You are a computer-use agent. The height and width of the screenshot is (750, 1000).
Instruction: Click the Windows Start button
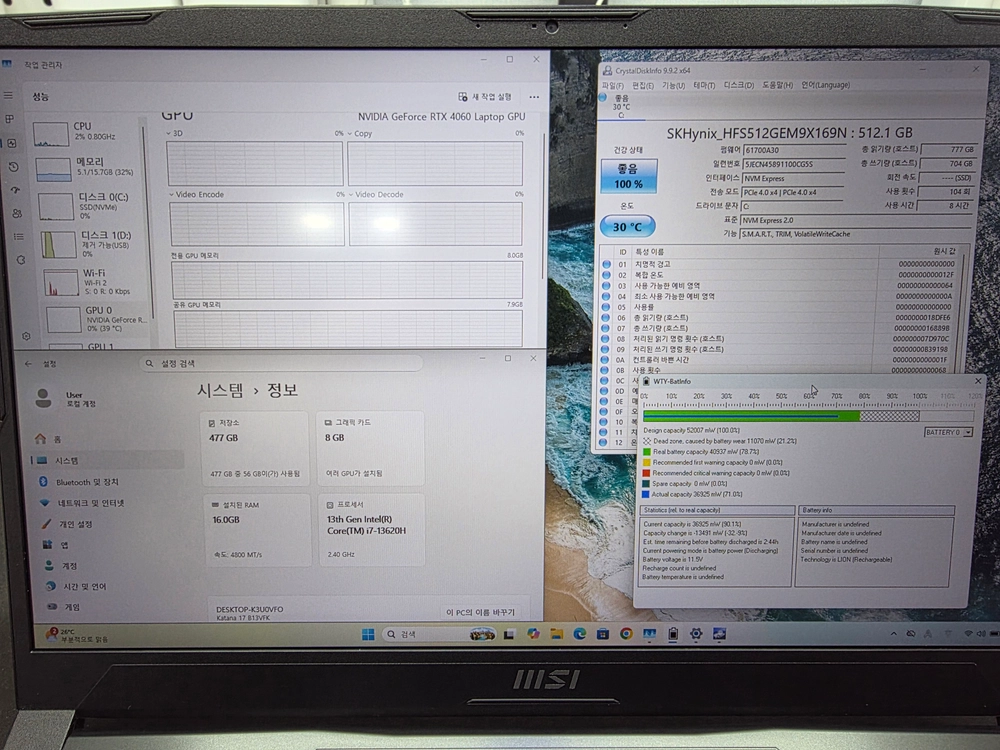click(x=368, y=635)
